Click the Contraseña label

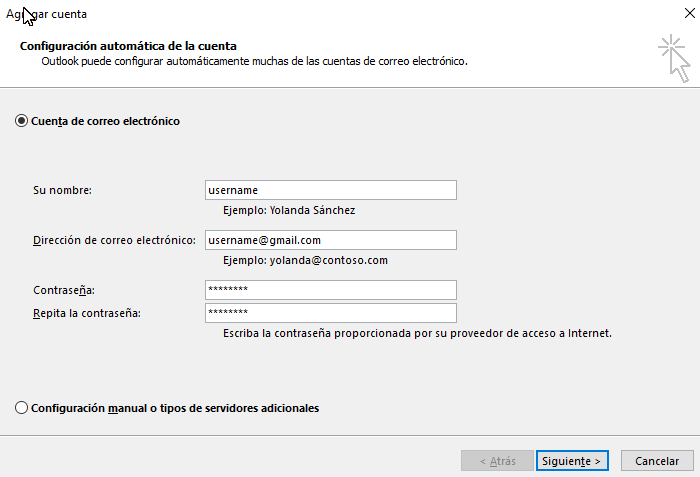64,290
